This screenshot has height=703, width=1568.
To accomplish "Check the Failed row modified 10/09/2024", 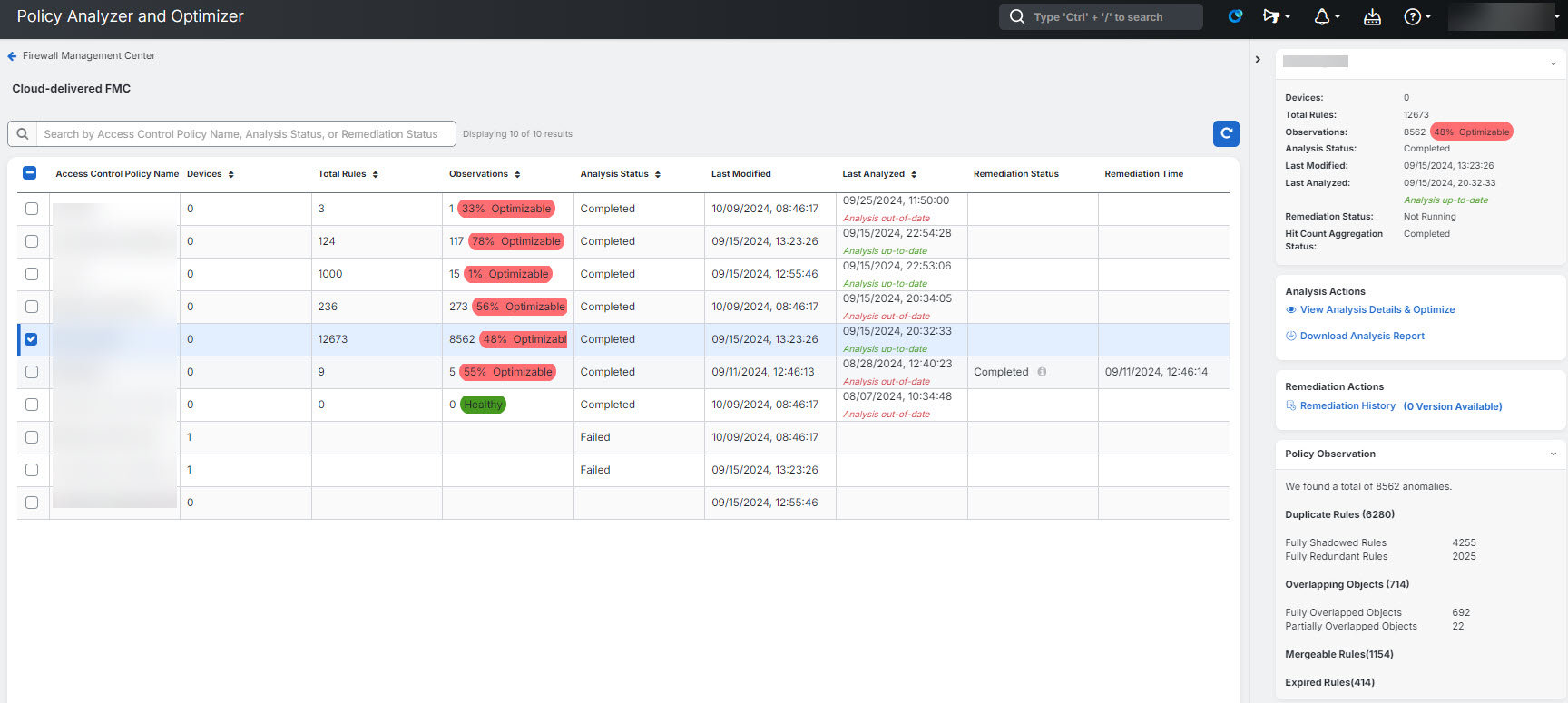I will pyautogui.click(x=32, y=437).
